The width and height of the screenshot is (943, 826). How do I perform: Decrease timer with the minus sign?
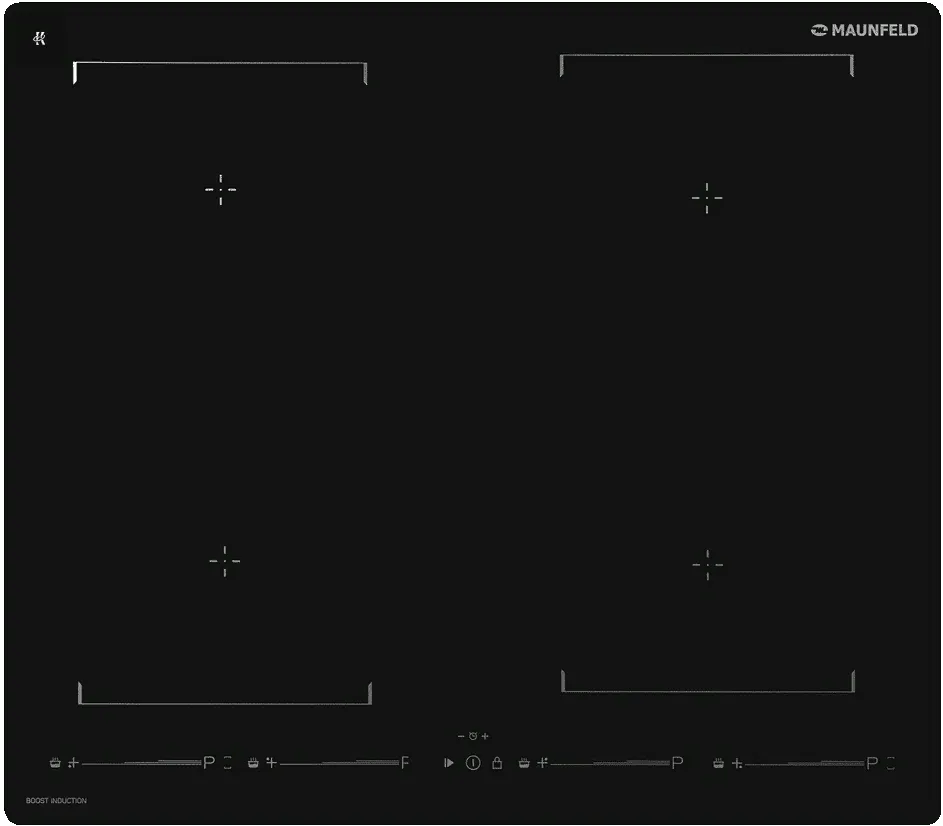(x=461, y=737)
